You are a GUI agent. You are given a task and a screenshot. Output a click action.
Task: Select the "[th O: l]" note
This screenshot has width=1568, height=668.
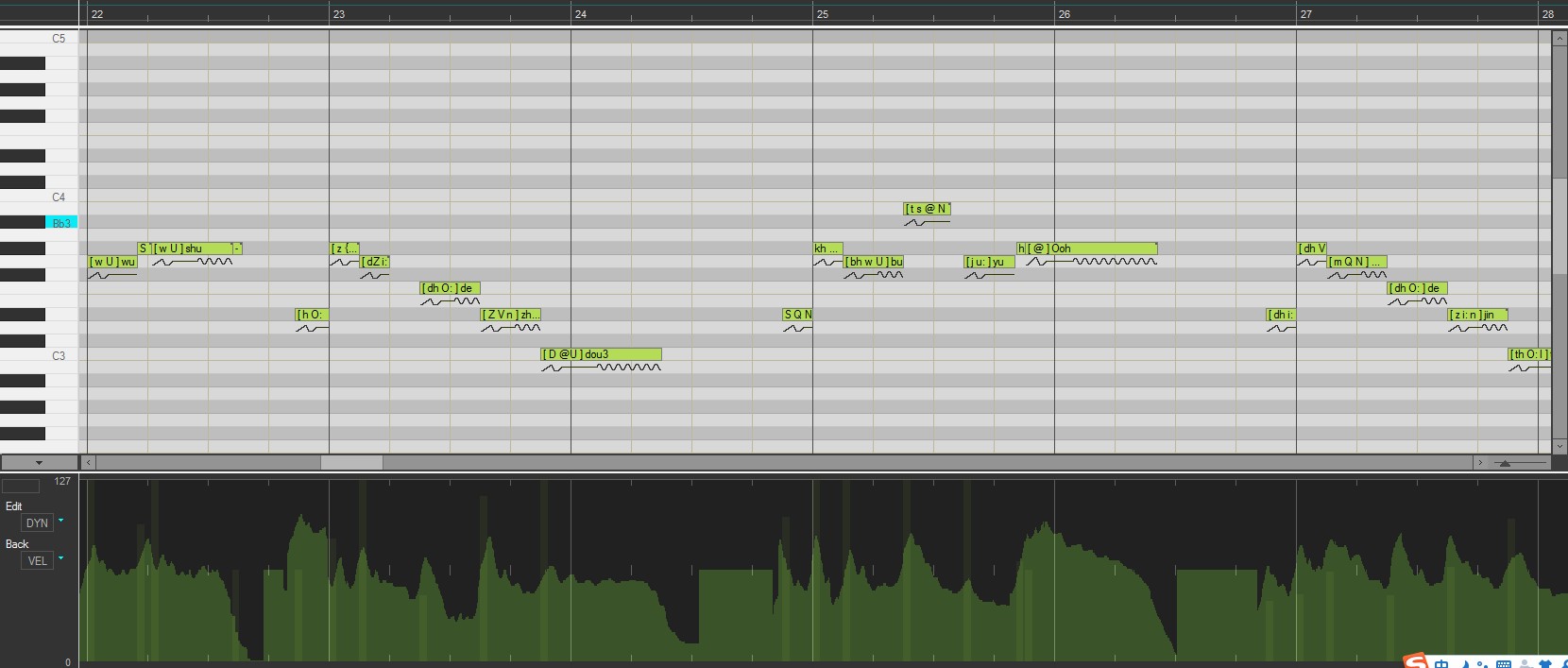click(1529, 354)
